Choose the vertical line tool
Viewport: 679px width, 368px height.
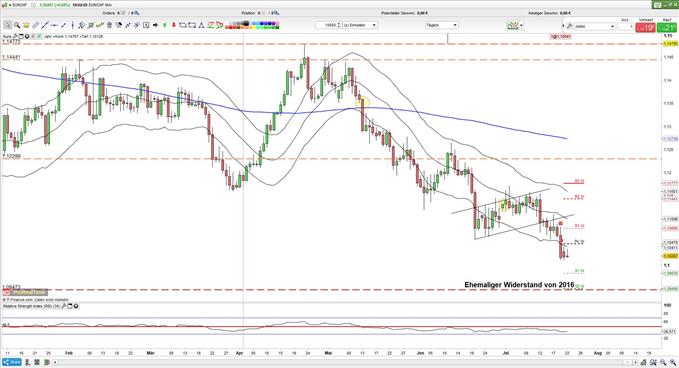[x=73, y=25]
